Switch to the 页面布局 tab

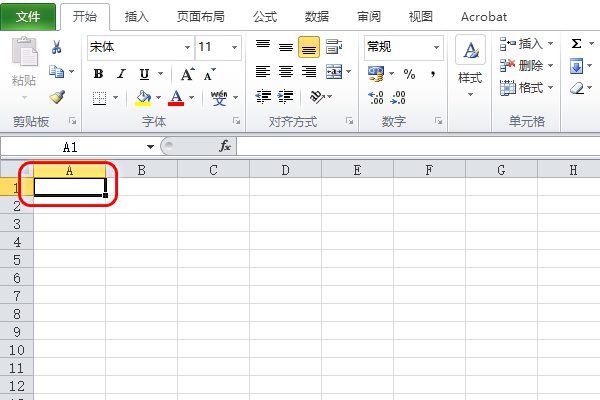201,17
